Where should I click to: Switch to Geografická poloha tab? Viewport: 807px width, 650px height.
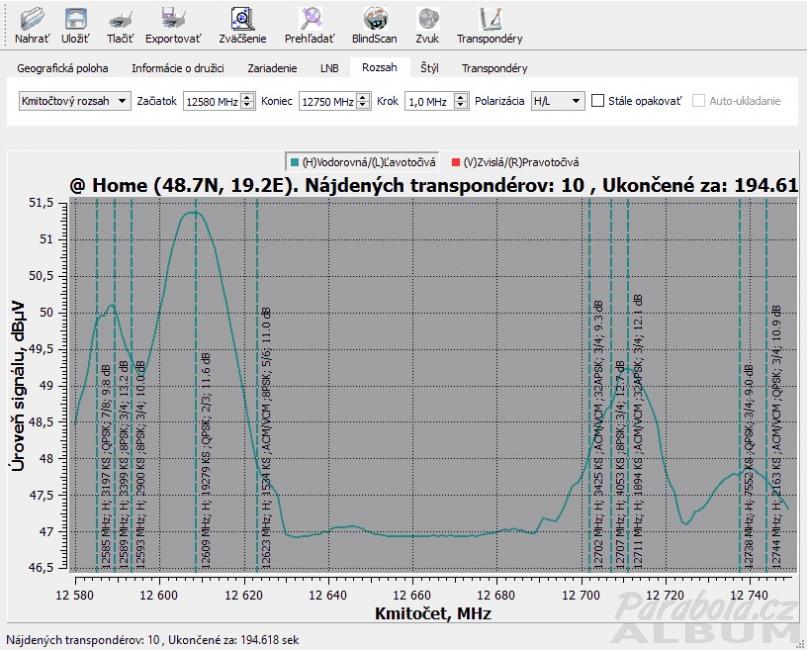coord(62,68)
